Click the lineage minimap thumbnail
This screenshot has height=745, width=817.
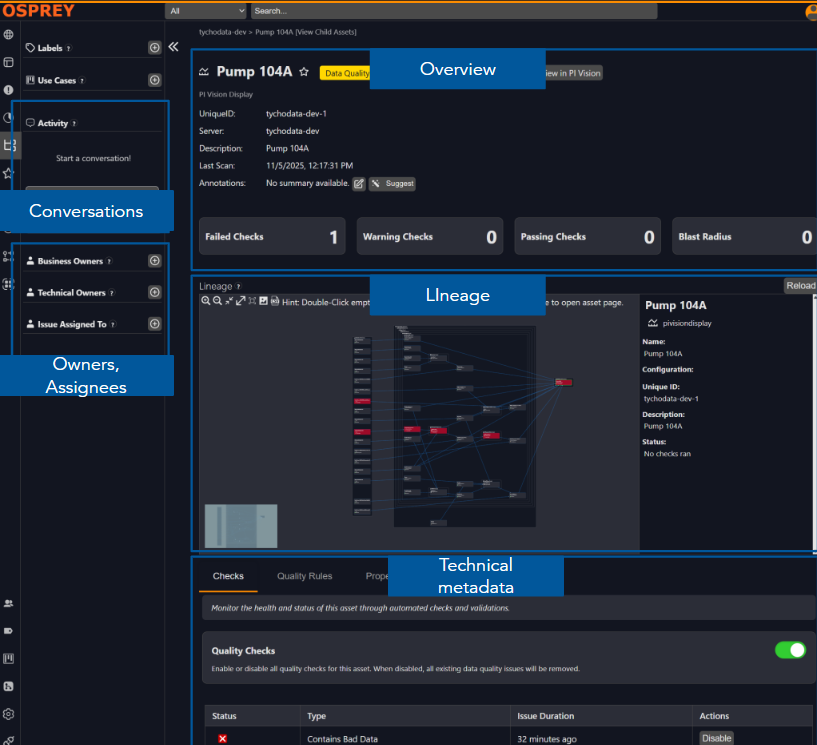click(x=239, y=524)
